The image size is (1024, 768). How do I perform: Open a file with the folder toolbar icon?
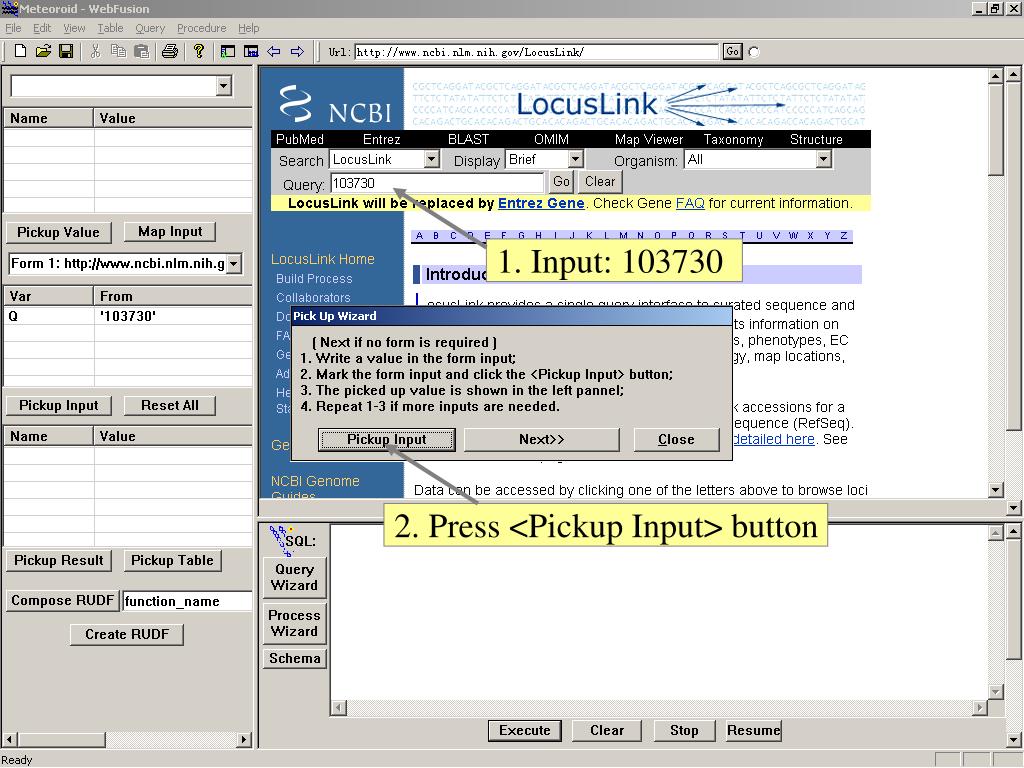tap(43, 51)
